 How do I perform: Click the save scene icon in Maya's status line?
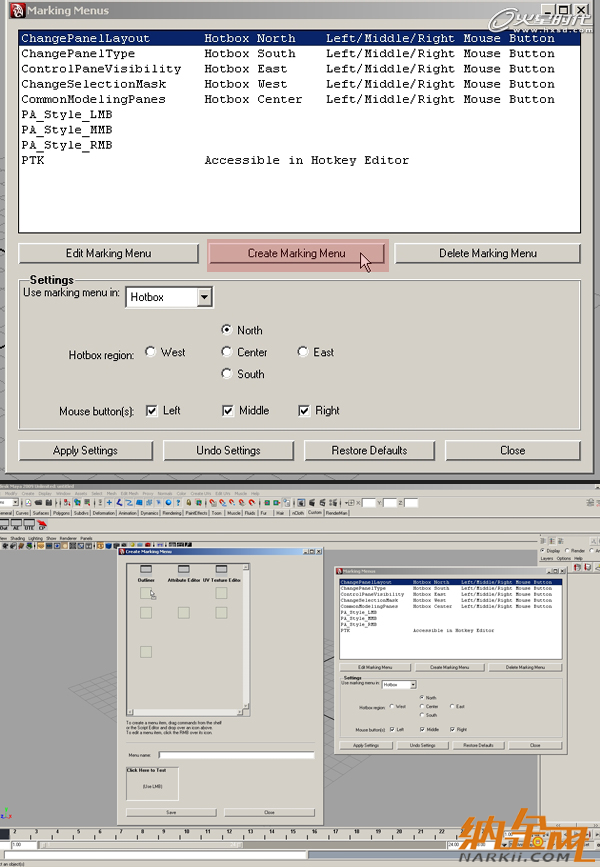(x=49, y=503)
